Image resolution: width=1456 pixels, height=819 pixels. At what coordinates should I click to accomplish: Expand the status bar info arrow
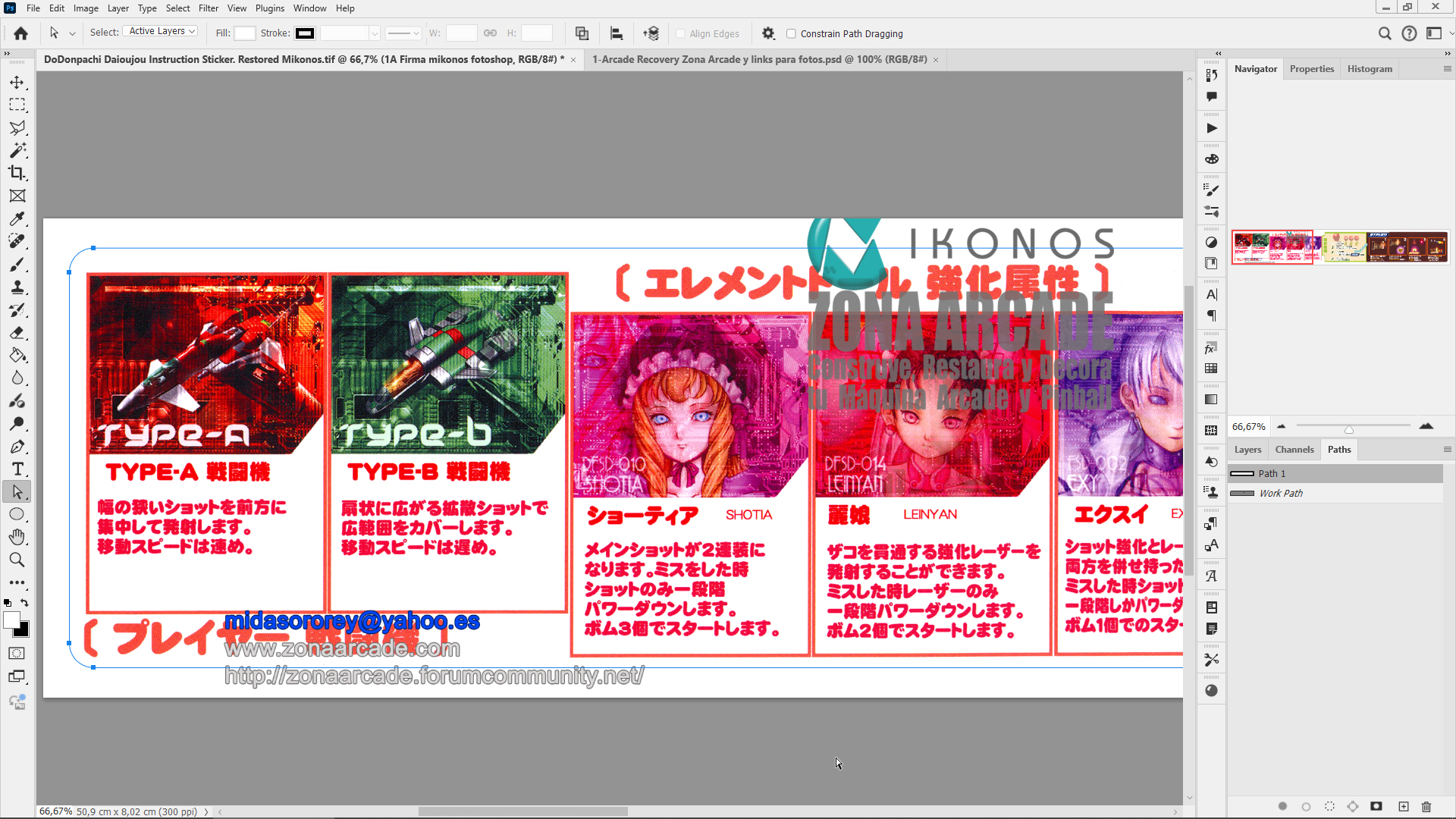tap(206, 811)
